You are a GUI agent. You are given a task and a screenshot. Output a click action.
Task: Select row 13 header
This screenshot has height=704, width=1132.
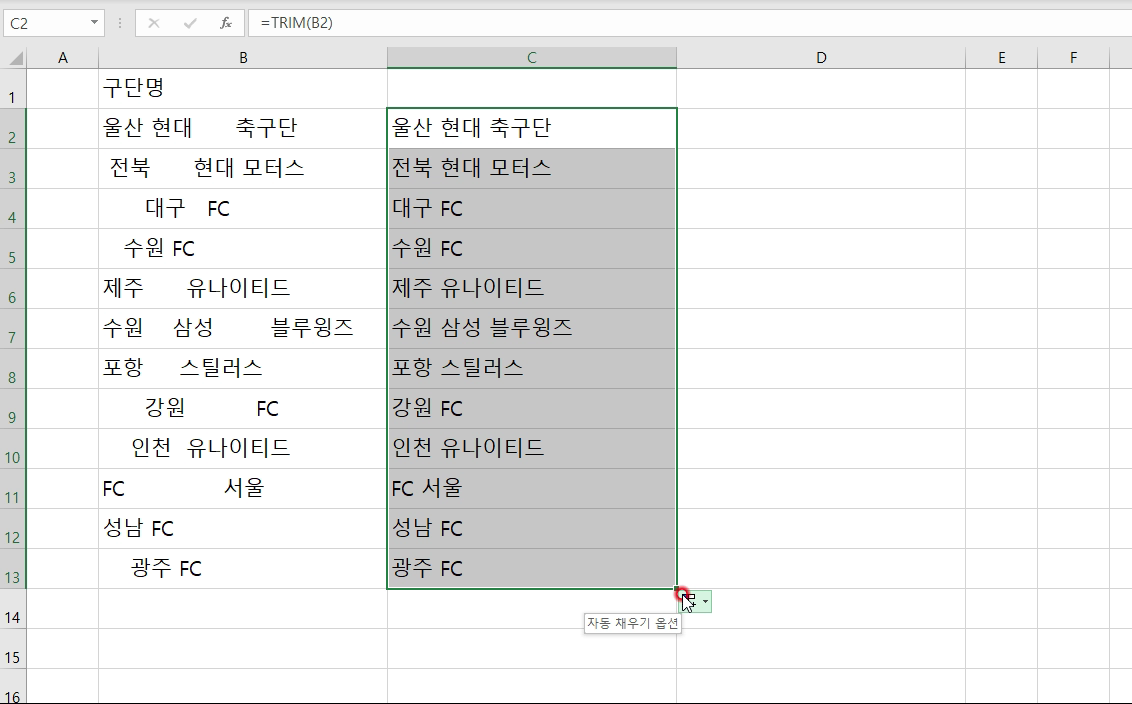(13, 569)
